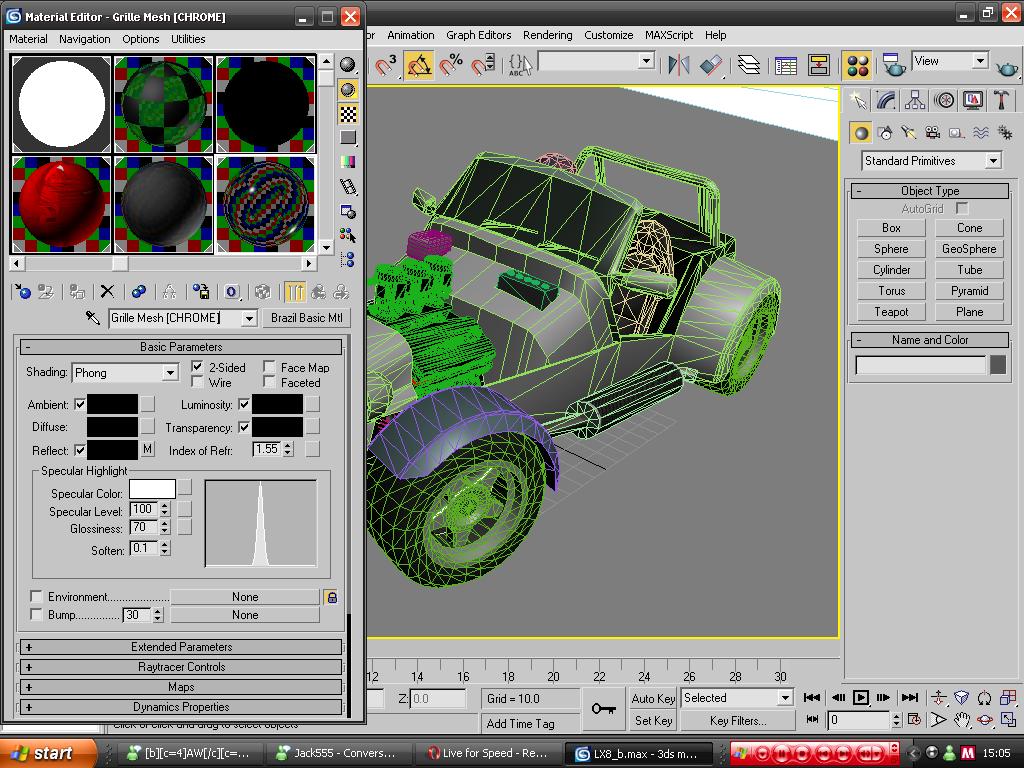
Task: Open the Rendering menu
Action: pyautogui.click(x=547, y=35)
